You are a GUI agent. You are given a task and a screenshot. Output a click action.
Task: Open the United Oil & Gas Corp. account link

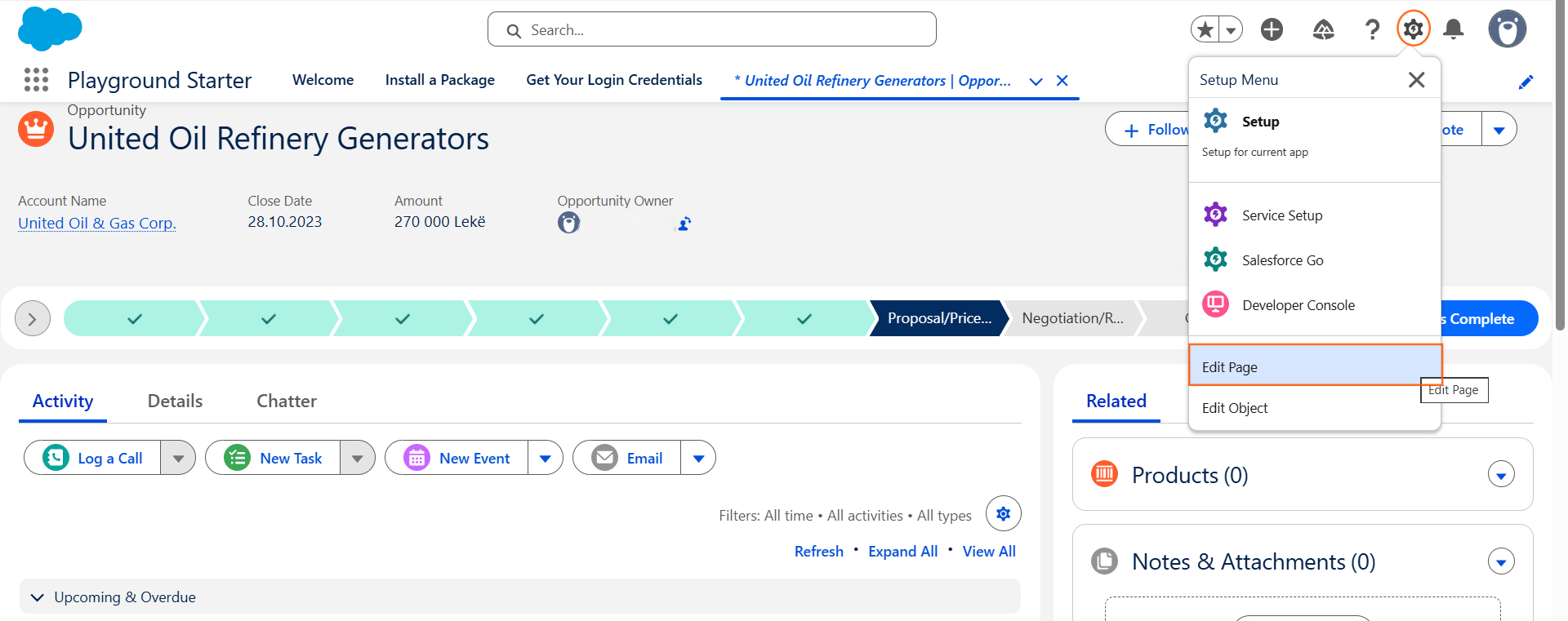coord(96,223)
